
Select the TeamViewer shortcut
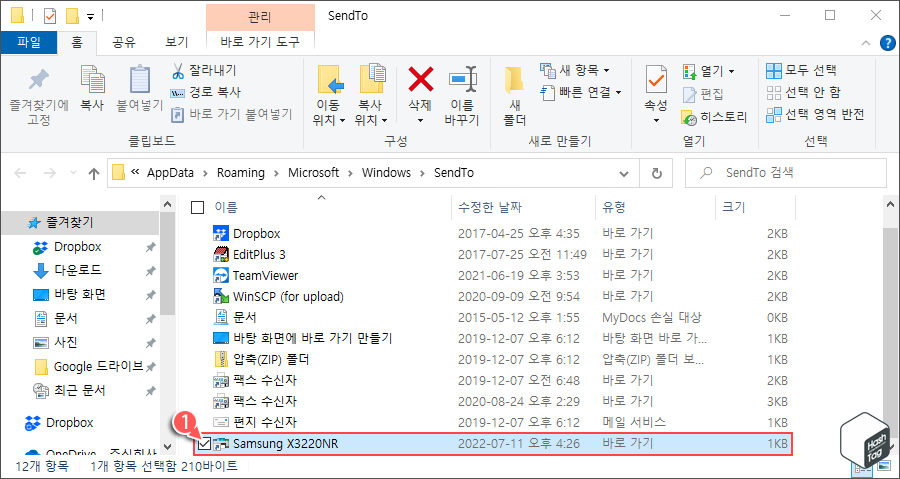(265, 275)
